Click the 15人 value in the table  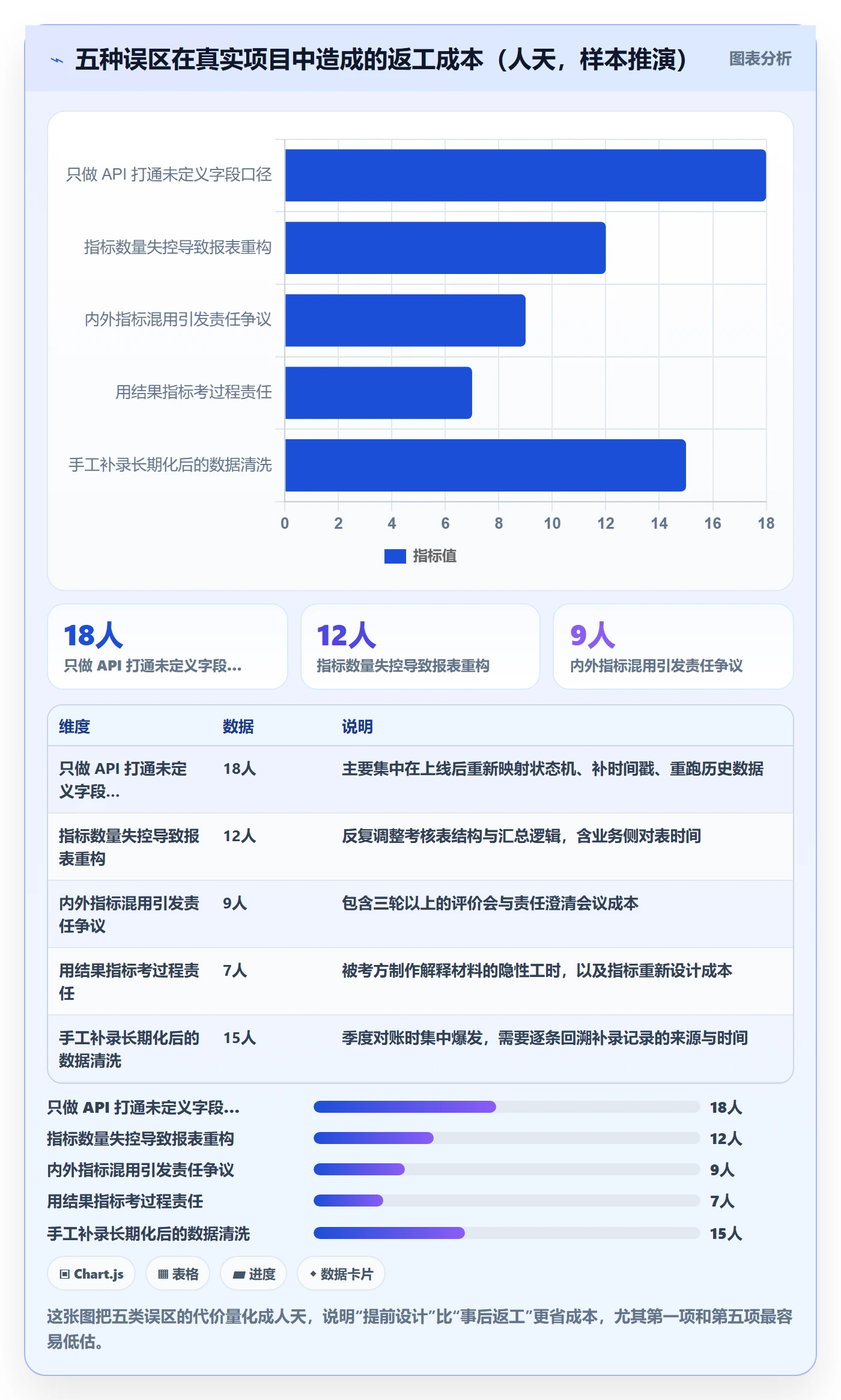[x=240, y=1038]
